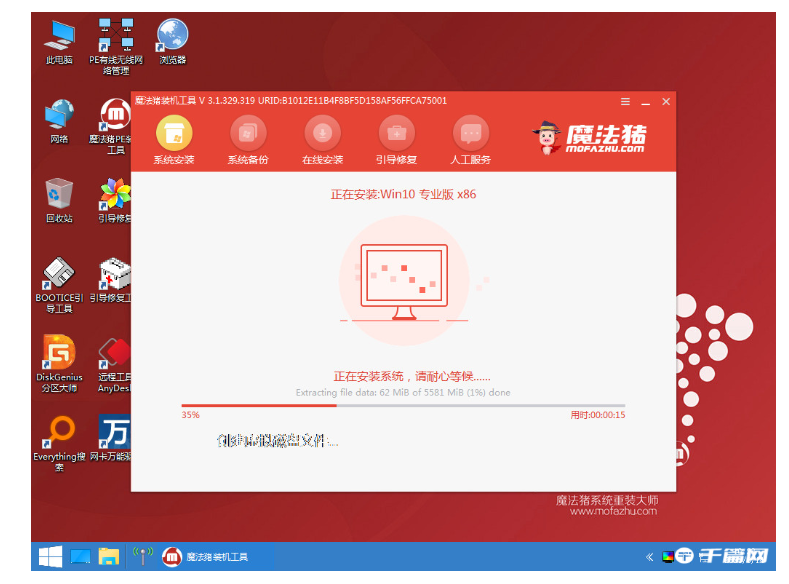Click the 正在安装系统，请耐心等候 message
Image resolution: width=789 pixels, height=584 pixels.
pyautogui.click(x=412, y=376)
